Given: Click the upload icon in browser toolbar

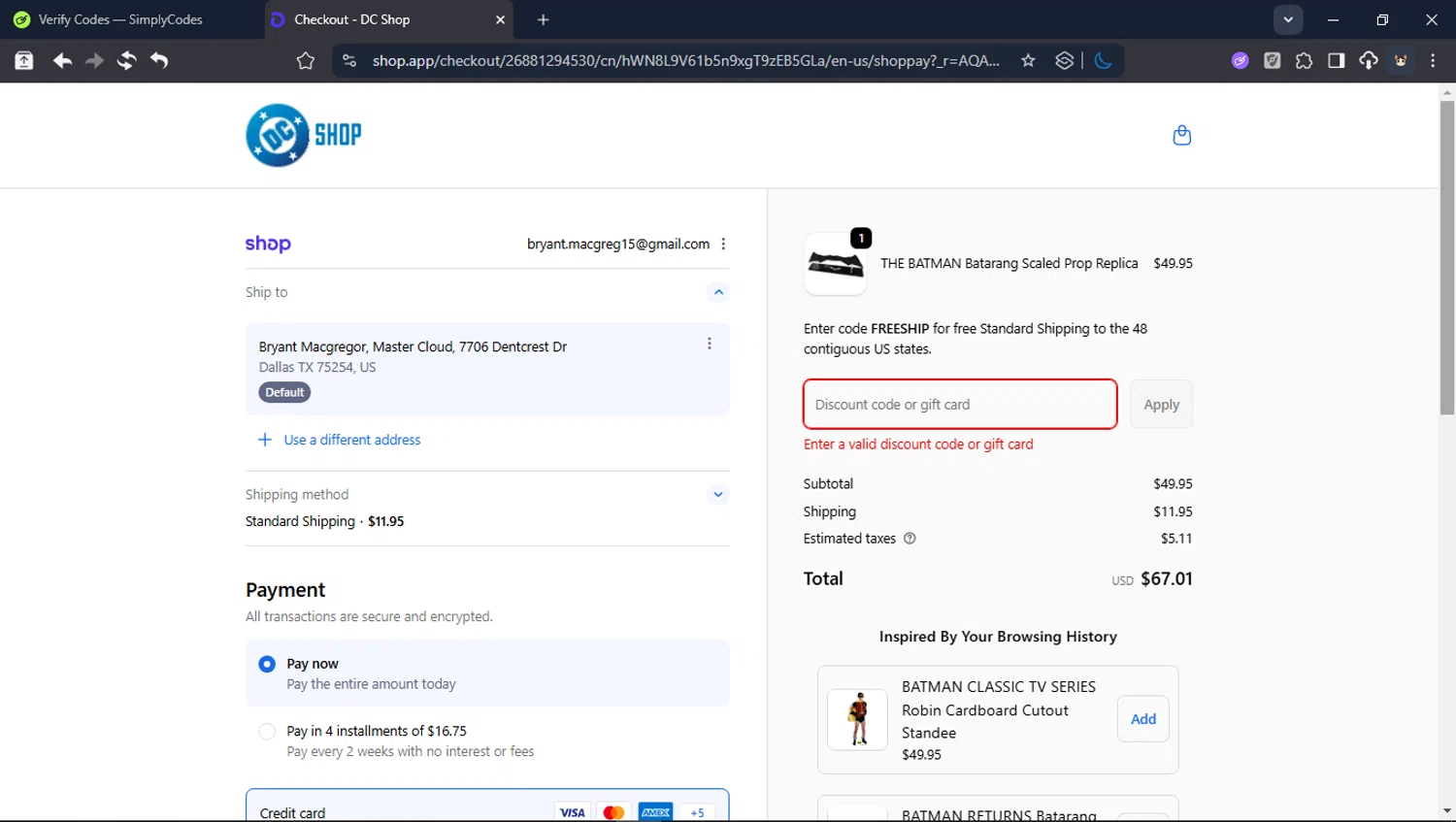Looking at the screenshot, I should pos(24,60).
